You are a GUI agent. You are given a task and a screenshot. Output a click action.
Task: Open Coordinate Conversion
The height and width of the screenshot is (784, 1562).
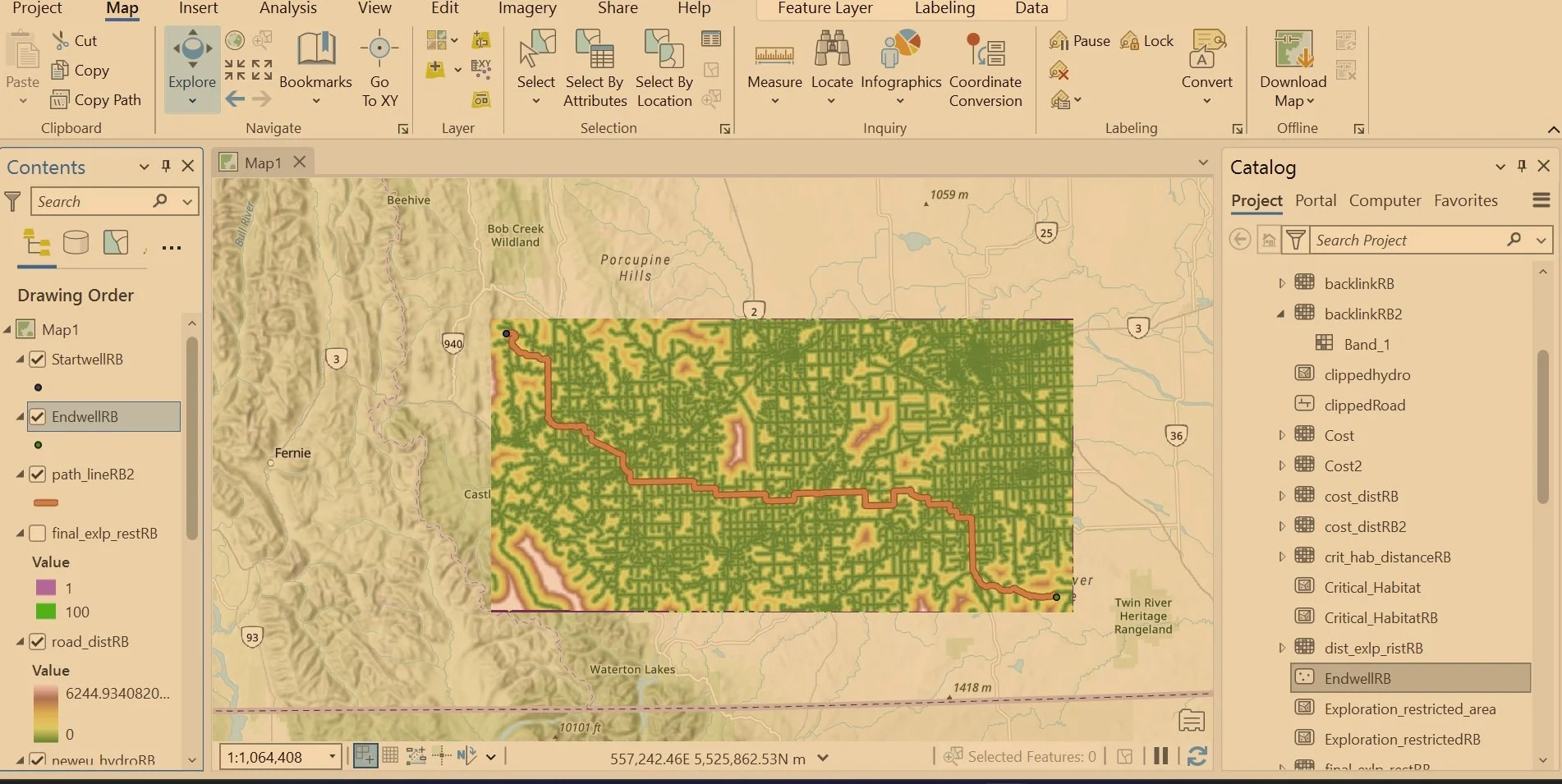click(985, 69)
